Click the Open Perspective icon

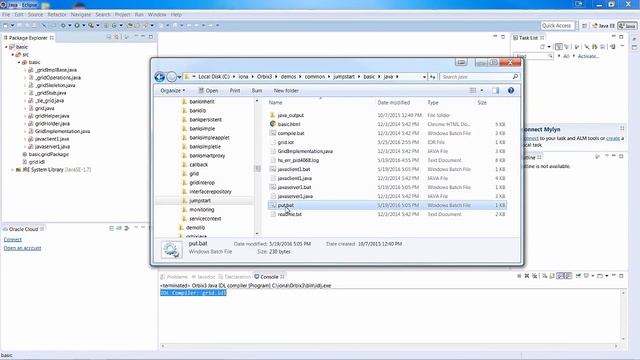point(584,26)
